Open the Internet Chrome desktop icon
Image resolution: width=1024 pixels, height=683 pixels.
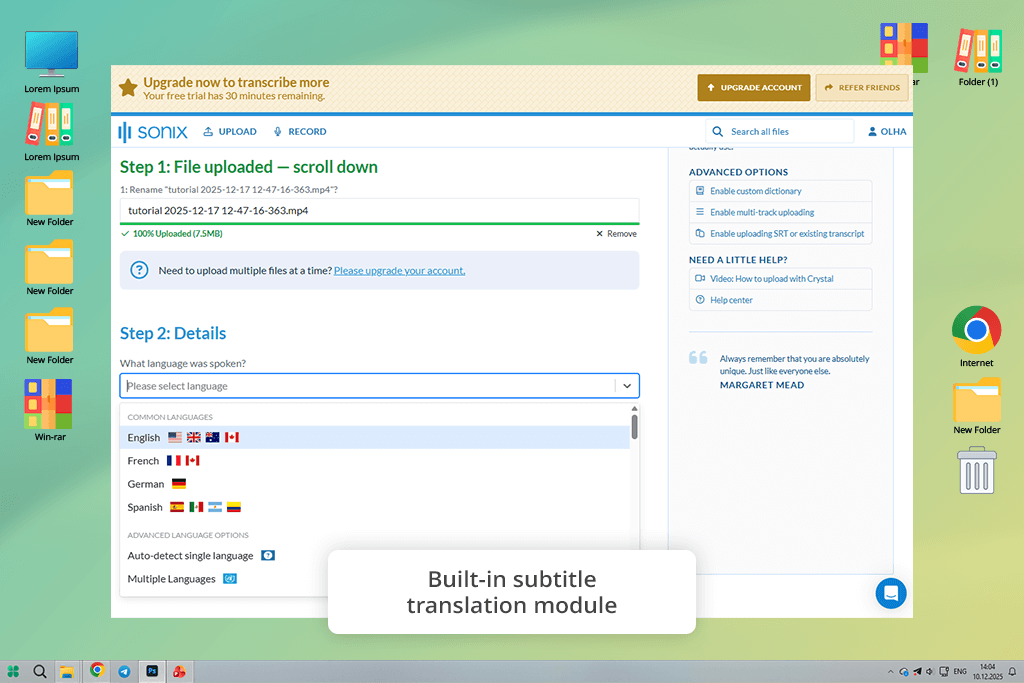click(x=976, y=337)
